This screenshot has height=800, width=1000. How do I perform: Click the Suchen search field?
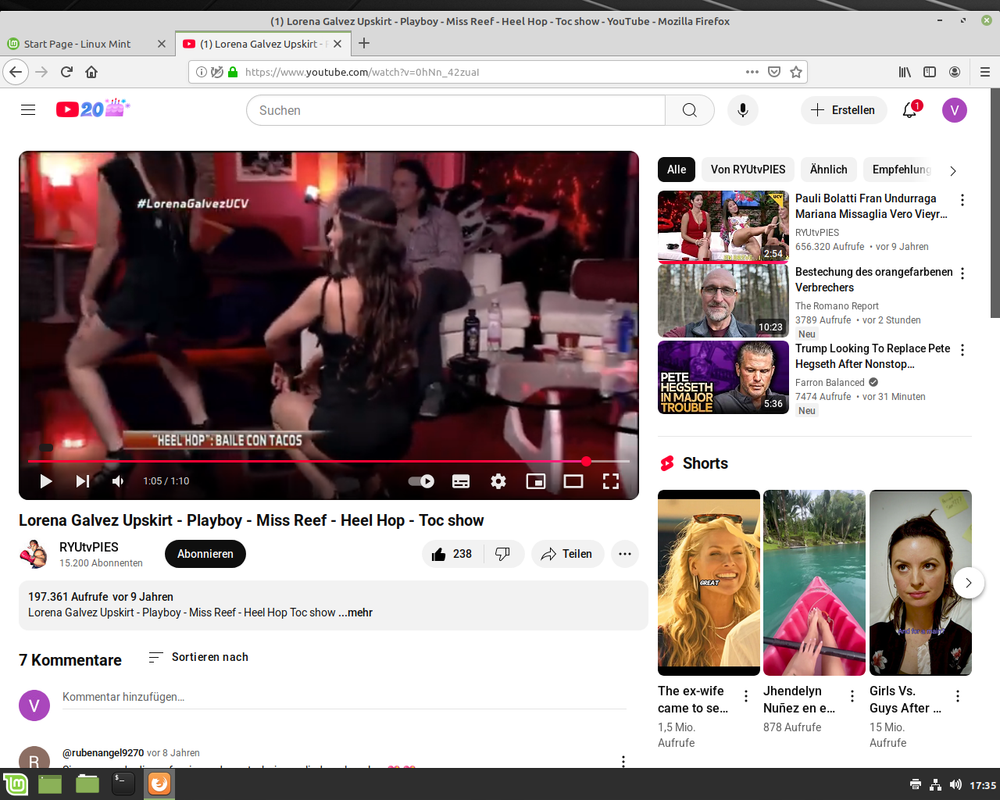coord(456,110)
